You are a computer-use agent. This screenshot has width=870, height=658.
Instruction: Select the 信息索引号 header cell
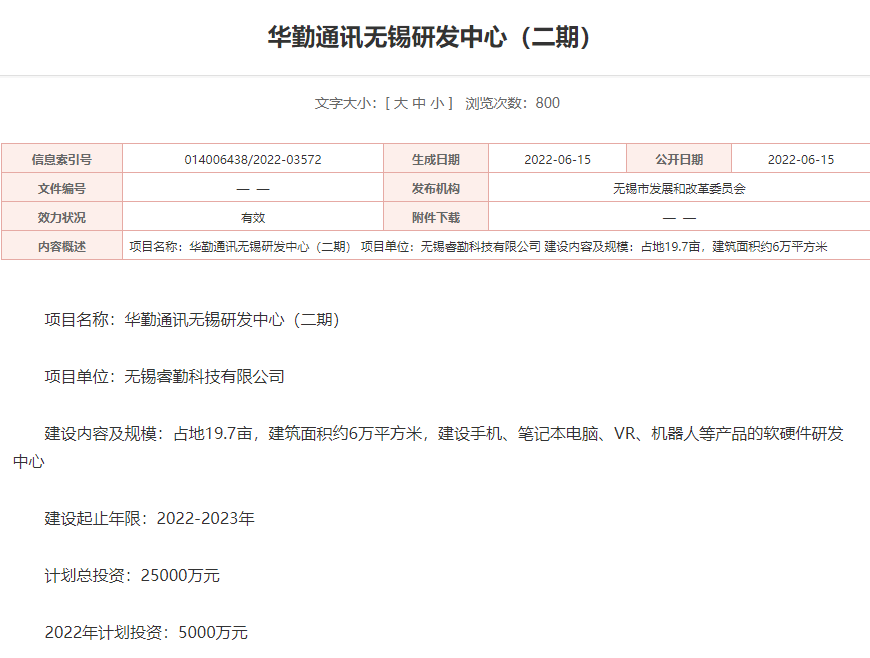click(x=62, y=159)
